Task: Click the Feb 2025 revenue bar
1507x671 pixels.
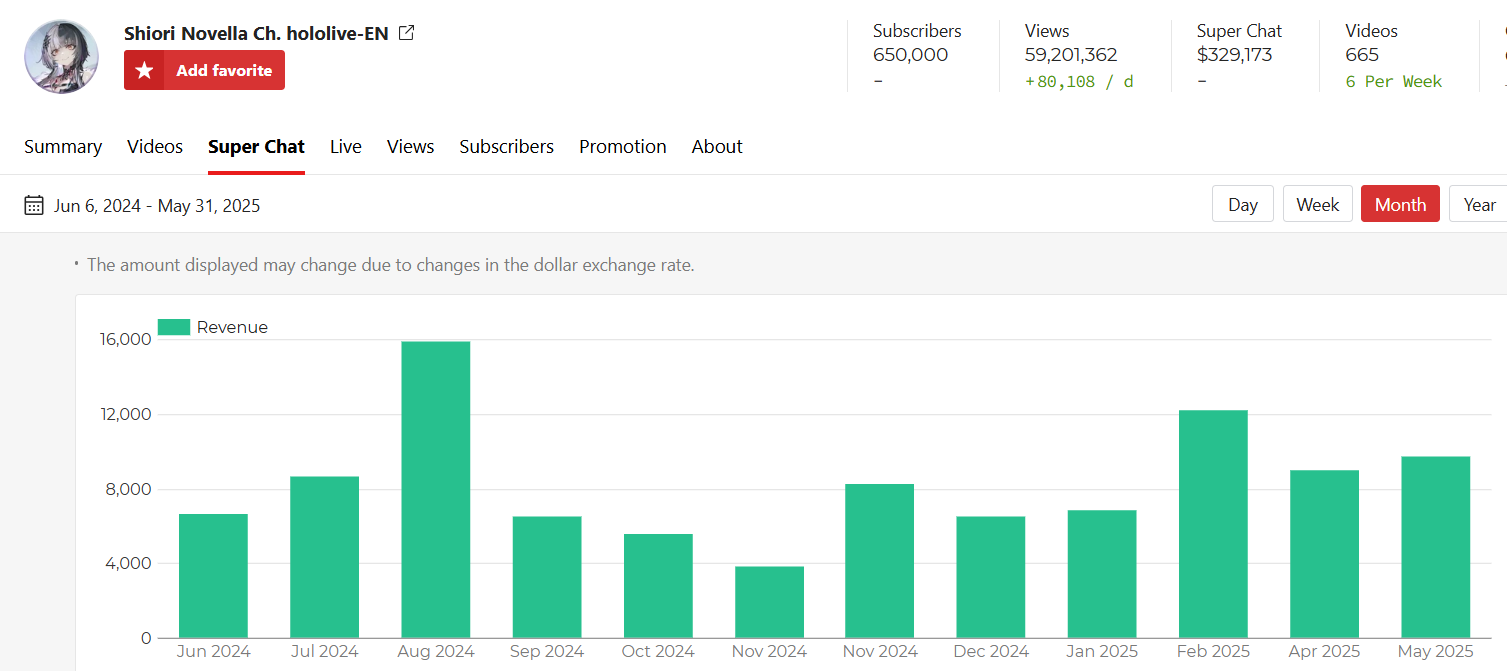Action: click(x=1213, y=524)
